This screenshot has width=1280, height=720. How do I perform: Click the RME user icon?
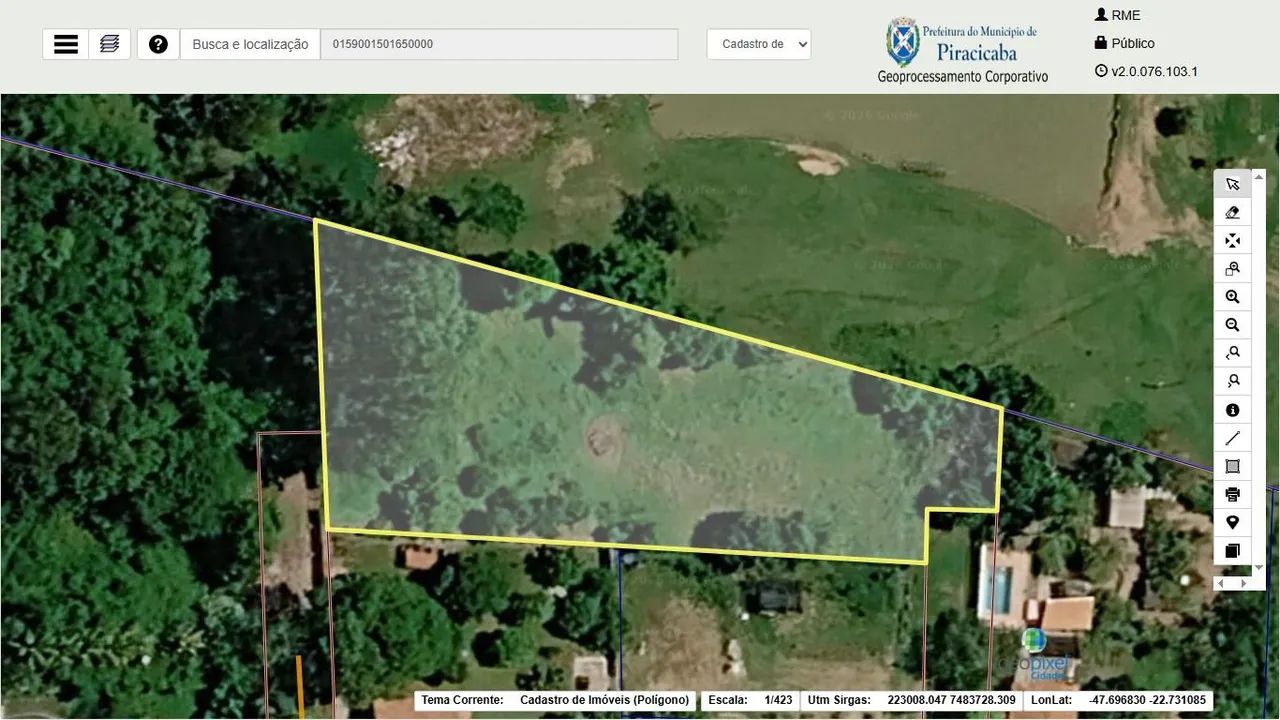coord(1101,15)
